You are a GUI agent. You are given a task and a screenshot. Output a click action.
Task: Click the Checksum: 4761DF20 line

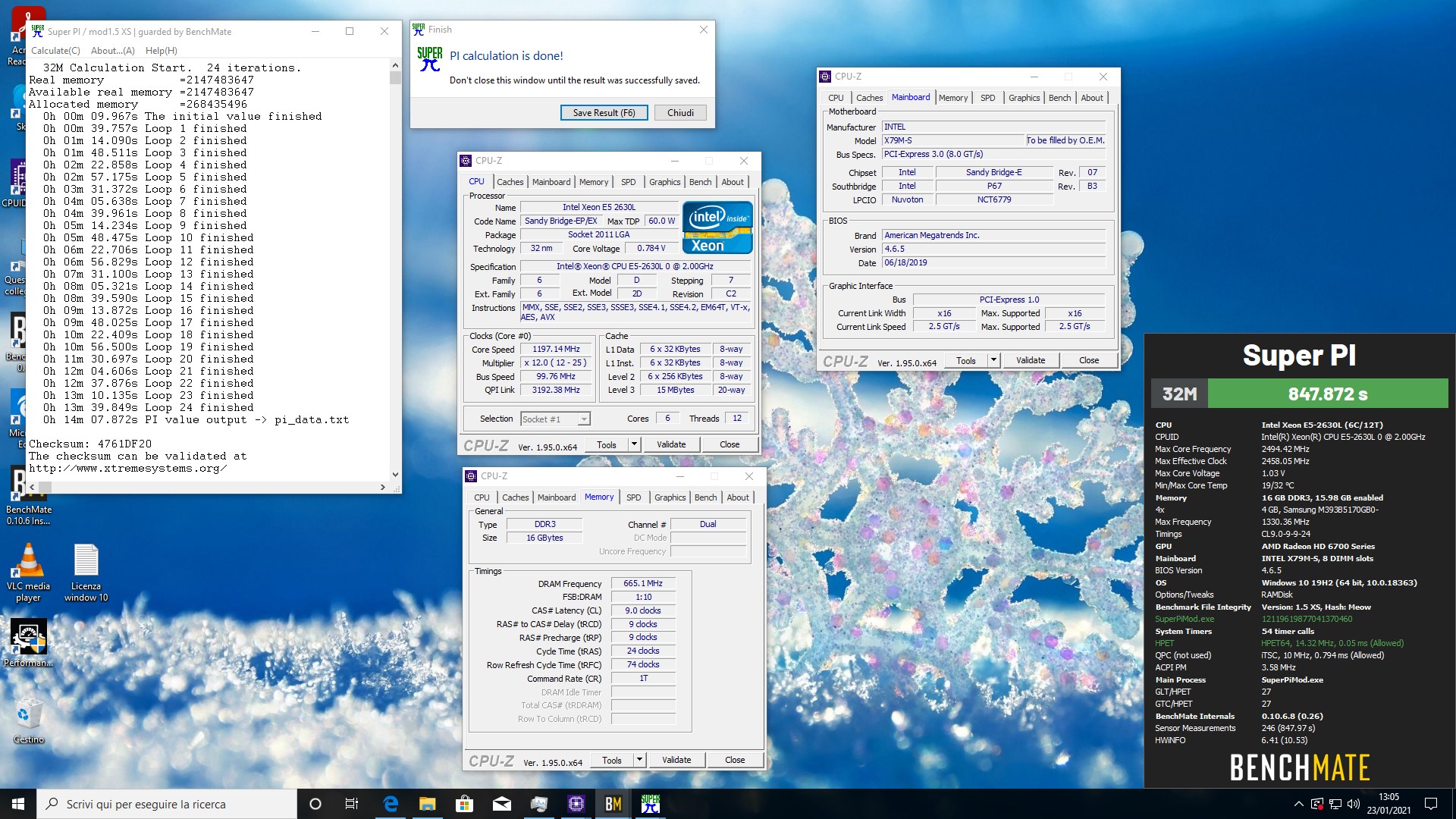[90, 444]
